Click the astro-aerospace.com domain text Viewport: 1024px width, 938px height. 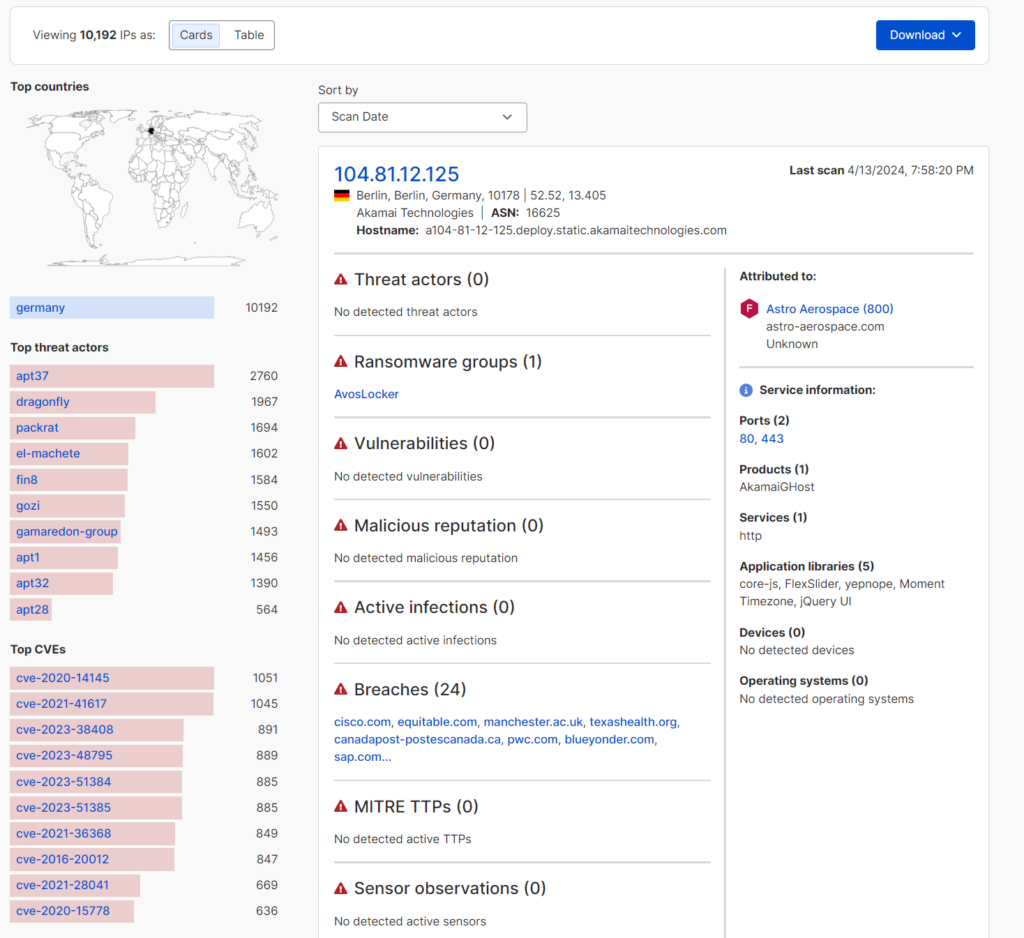pos(825,327)
